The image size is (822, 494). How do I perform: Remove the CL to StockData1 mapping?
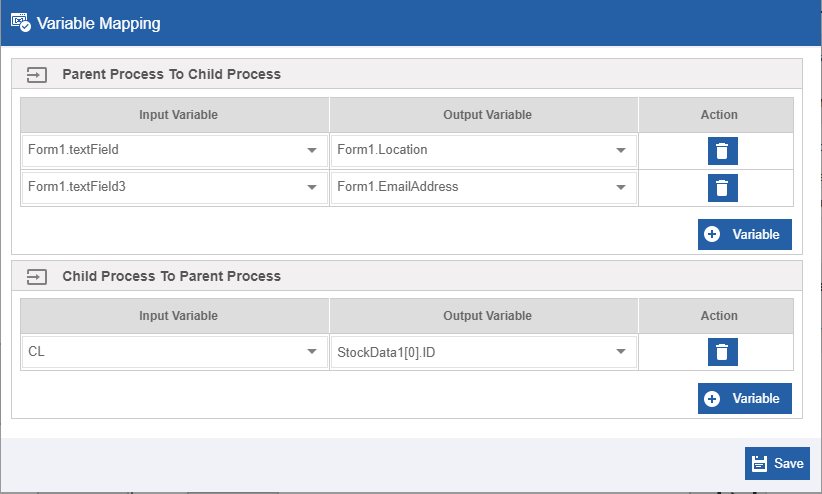click(722, 352)
